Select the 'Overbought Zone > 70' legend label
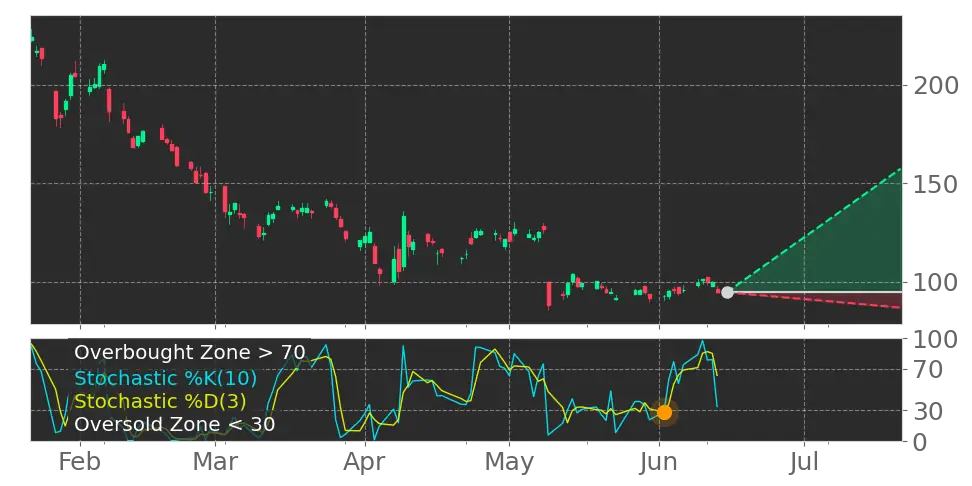The height and width of the screenshot is (486, 972). (190, 353)
